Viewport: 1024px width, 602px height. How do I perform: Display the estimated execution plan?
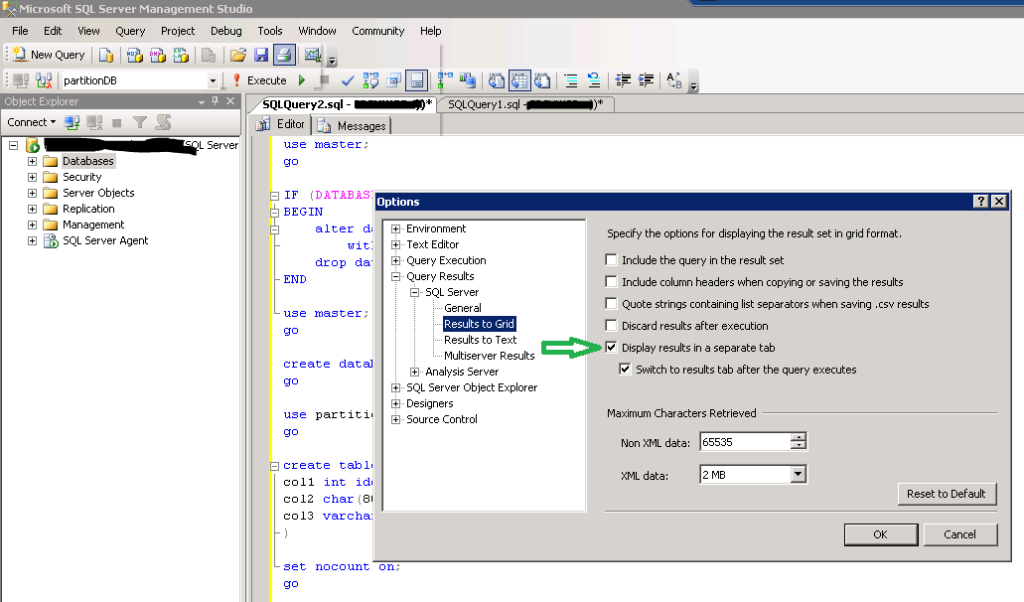pyautogui.click(x=371, y=80)
